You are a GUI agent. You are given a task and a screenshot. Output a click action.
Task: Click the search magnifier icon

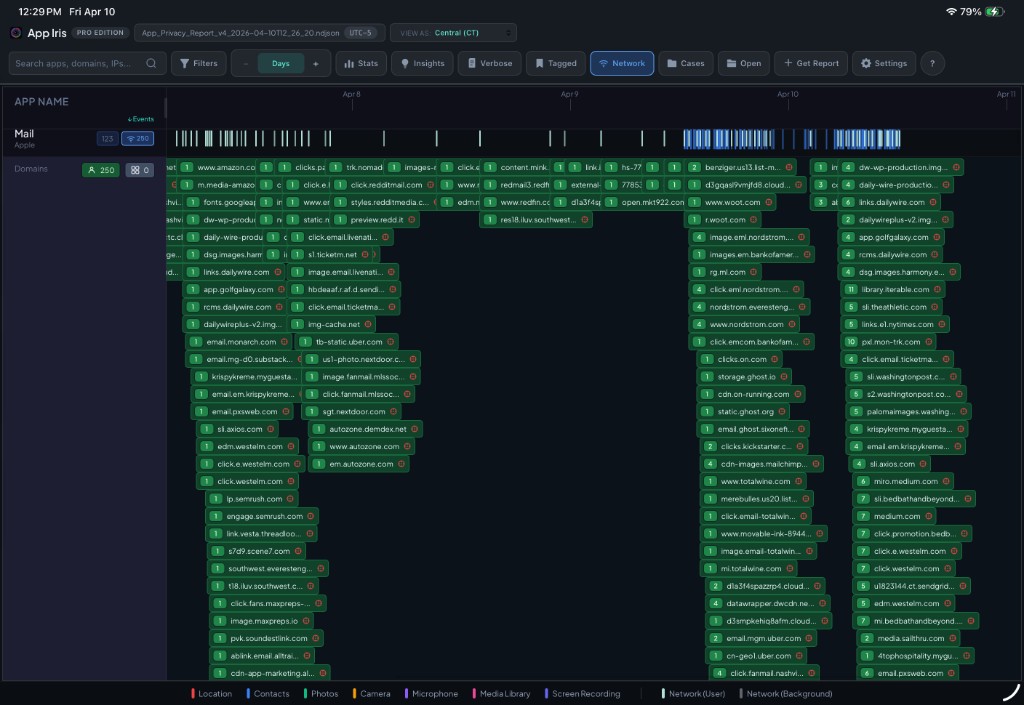[152, 63]
